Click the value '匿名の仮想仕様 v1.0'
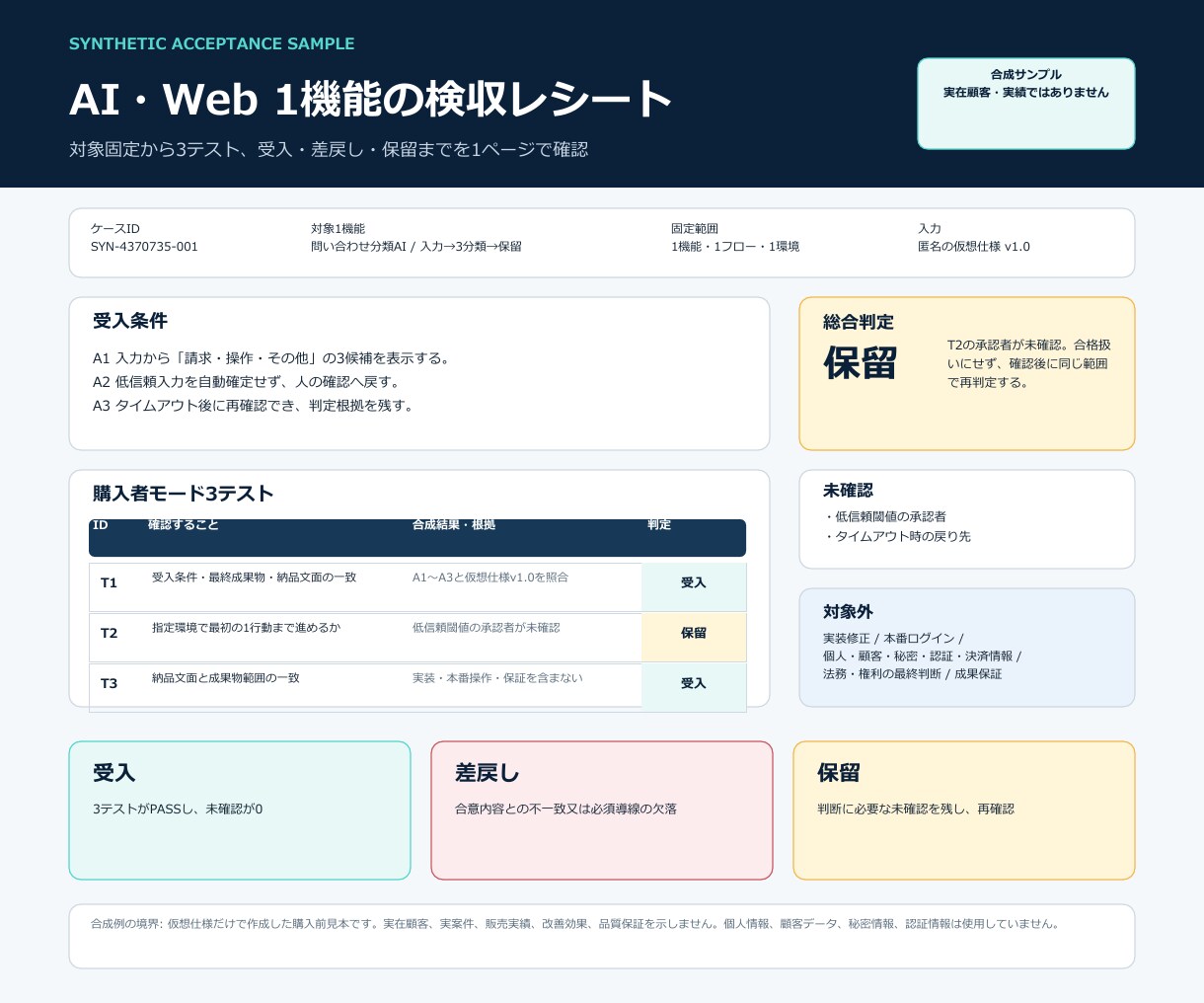 [x=974, y=247]
